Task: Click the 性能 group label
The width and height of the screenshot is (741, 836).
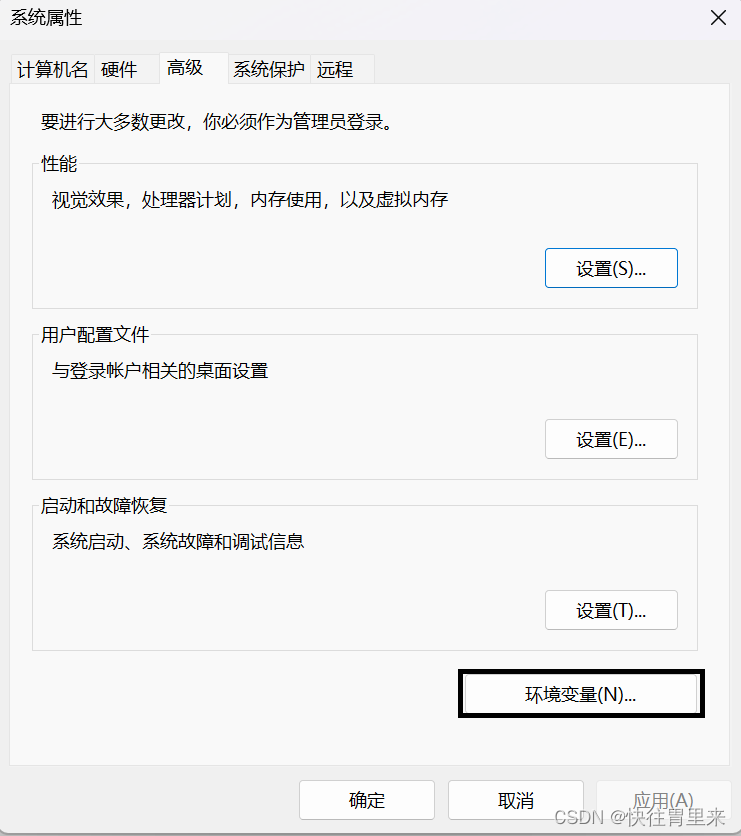Action: pyautogui.click(x=59, y=163)
